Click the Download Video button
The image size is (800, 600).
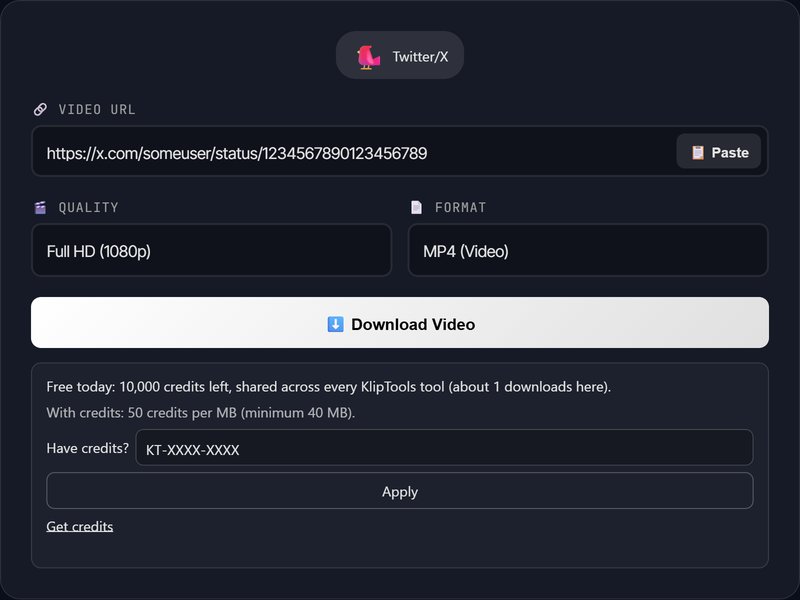click(399, 323)
